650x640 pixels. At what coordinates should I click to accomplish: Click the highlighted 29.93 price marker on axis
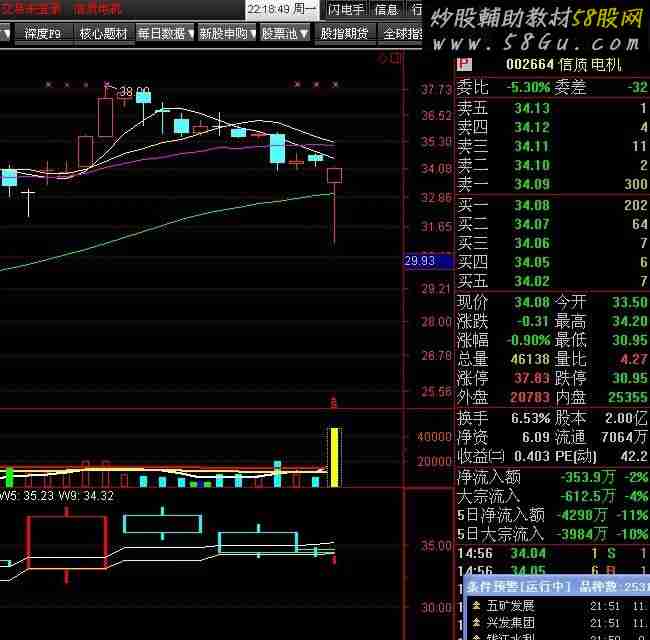coord(428,261)
